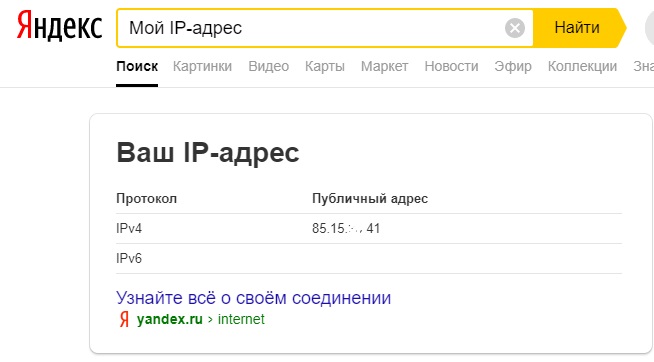Open link Узнайте всё о своём соединении

click(253, 298)
